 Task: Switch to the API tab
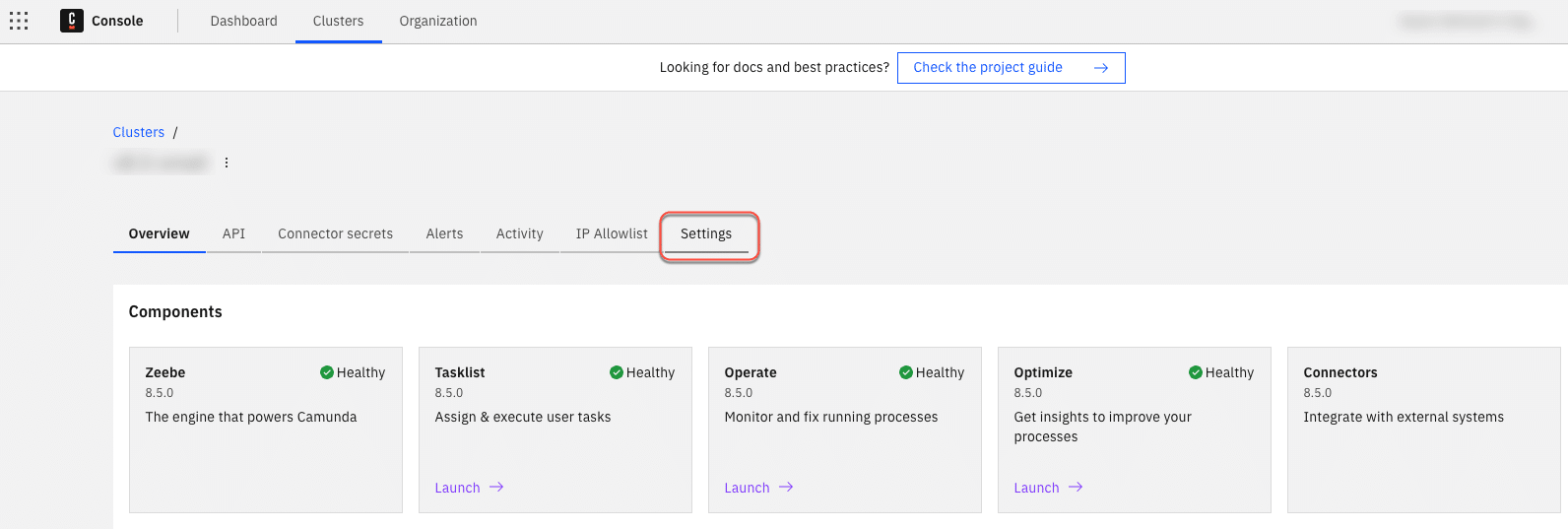click(x=233, y=233)
